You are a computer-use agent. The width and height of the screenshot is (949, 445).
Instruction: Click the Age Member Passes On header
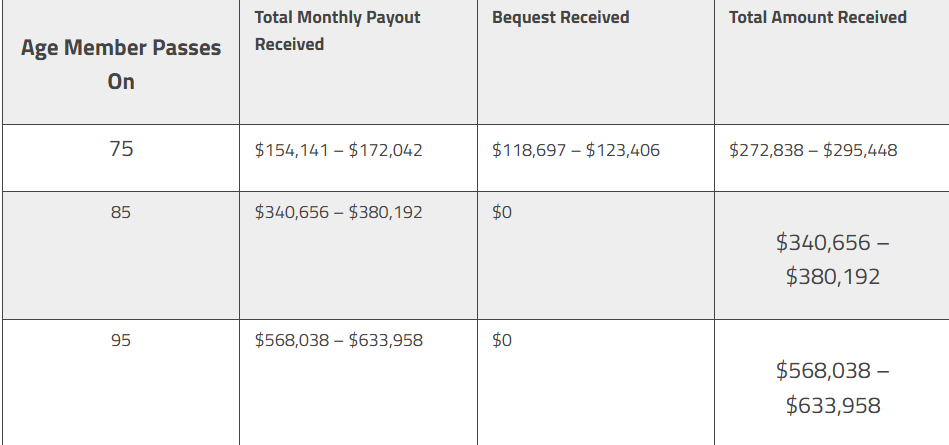(x=121, y=64)
